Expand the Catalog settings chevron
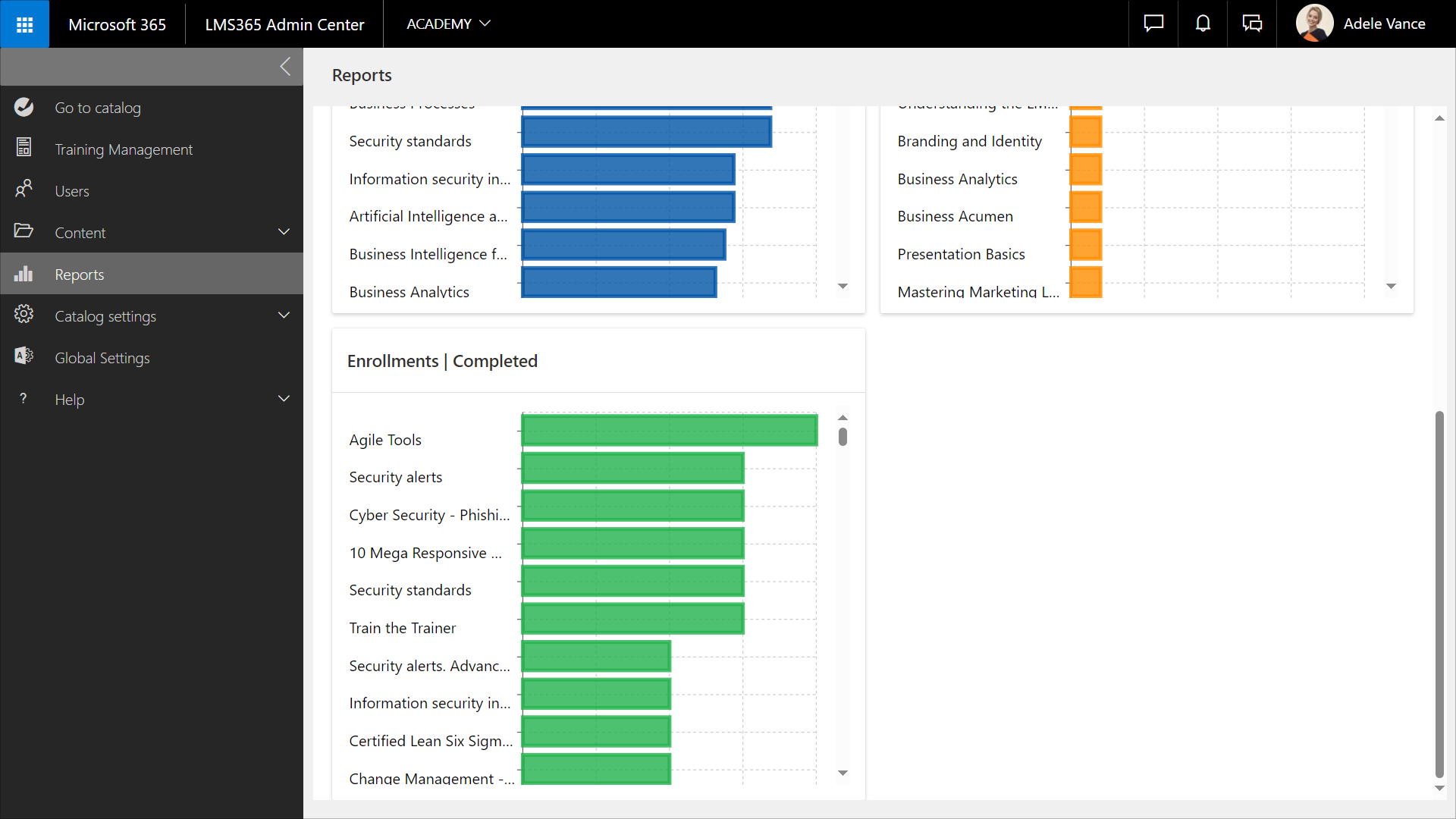 [x=284, y=315]
